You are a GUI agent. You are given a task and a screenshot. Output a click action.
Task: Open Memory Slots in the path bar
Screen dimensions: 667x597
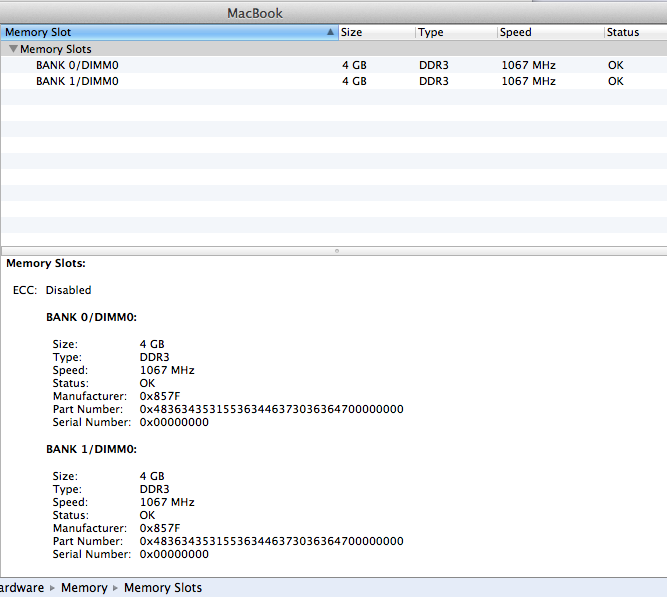click(x=163, y=588)
